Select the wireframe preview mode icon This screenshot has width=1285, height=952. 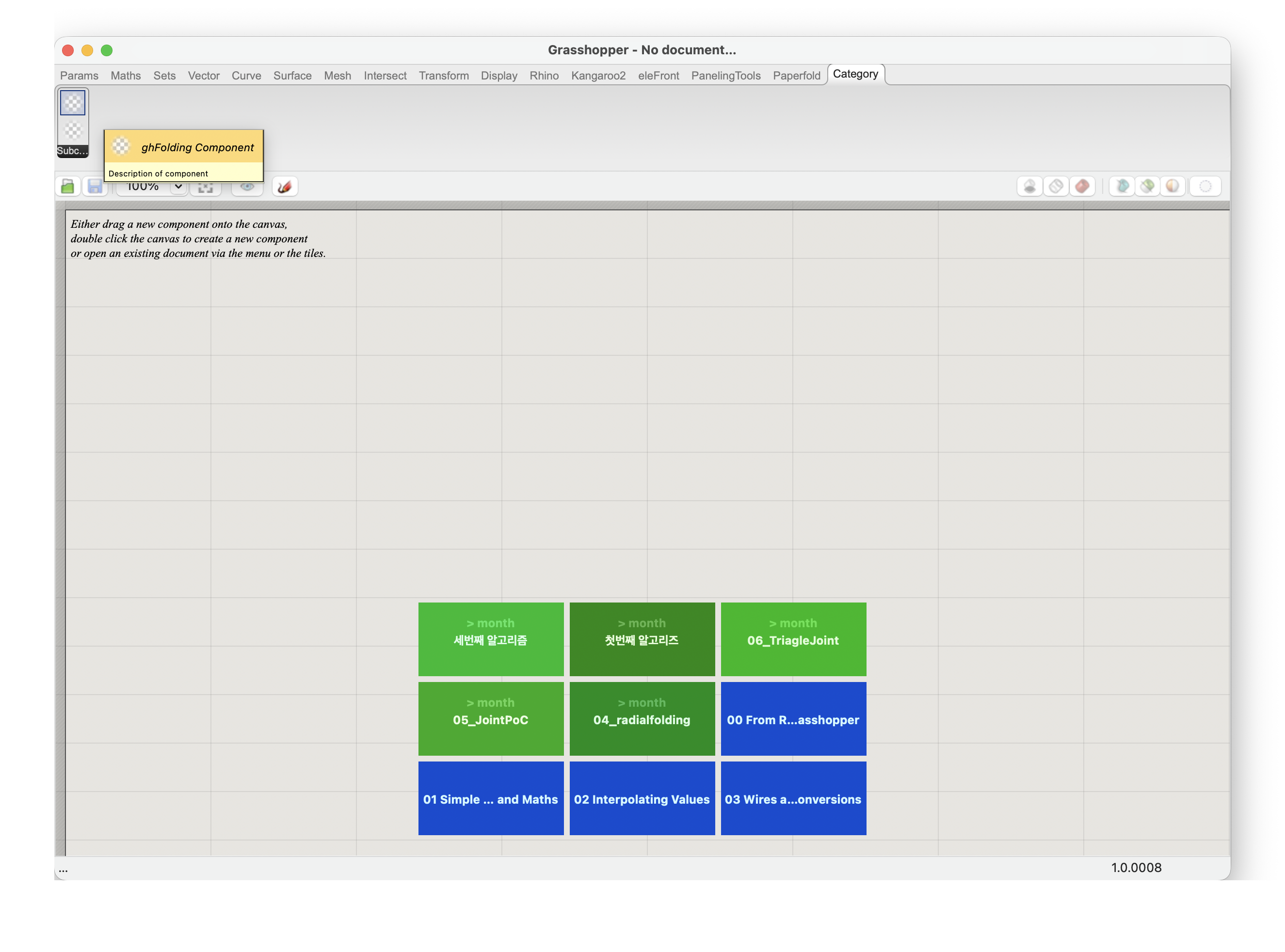pyautogui.click(x=1056, y=187)
